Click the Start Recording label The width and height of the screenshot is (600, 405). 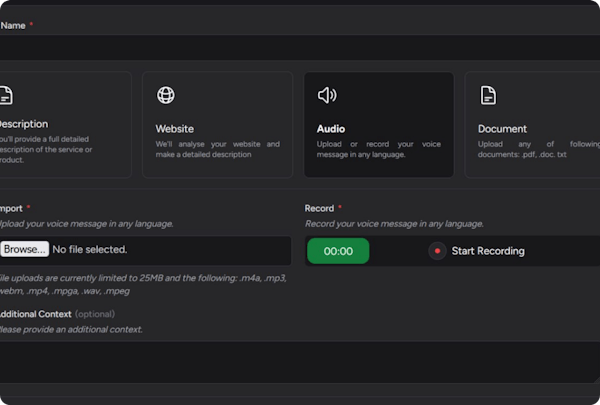(487, 251)
